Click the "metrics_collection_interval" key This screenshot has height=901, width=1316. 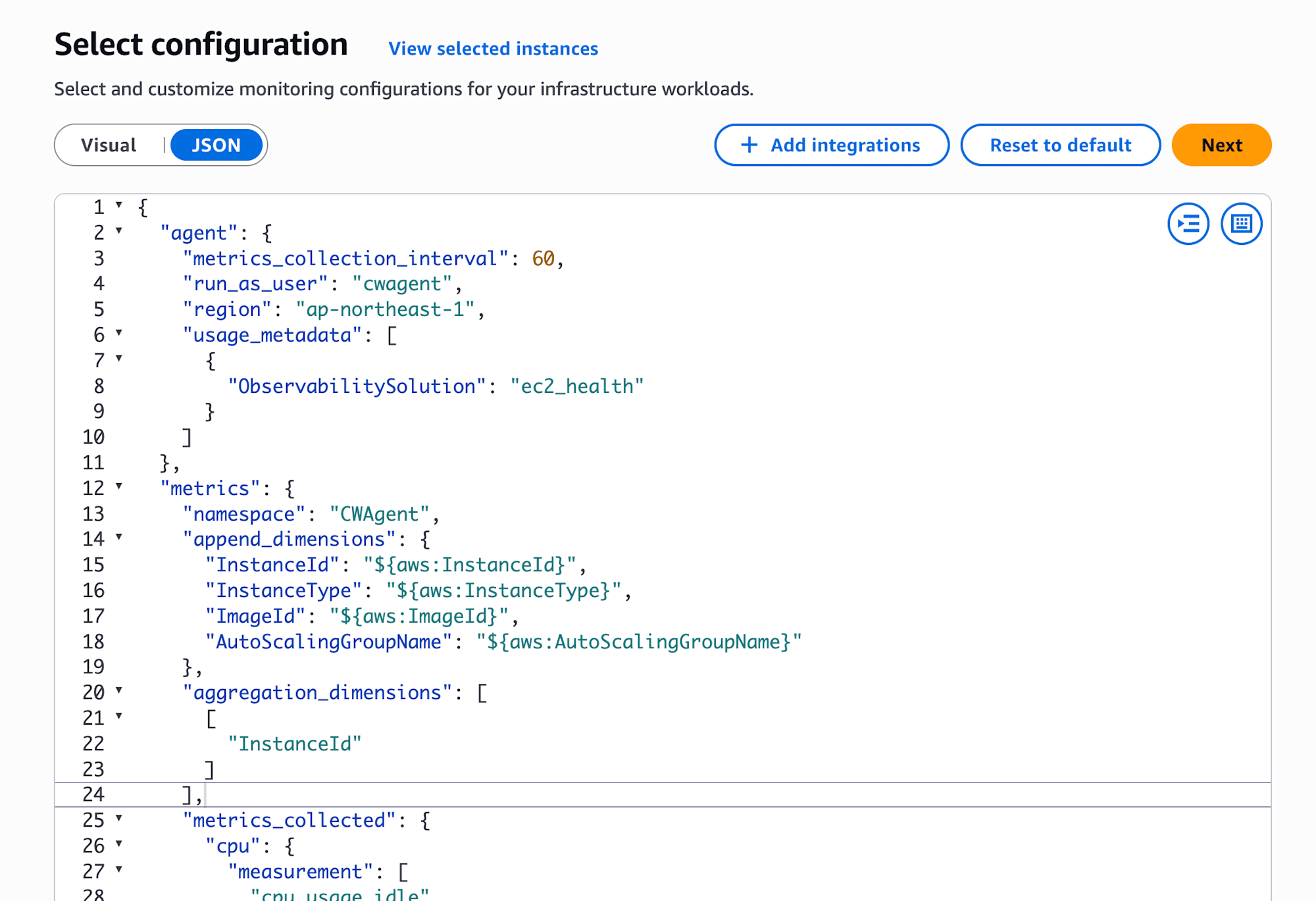click(x=345, y=259)
